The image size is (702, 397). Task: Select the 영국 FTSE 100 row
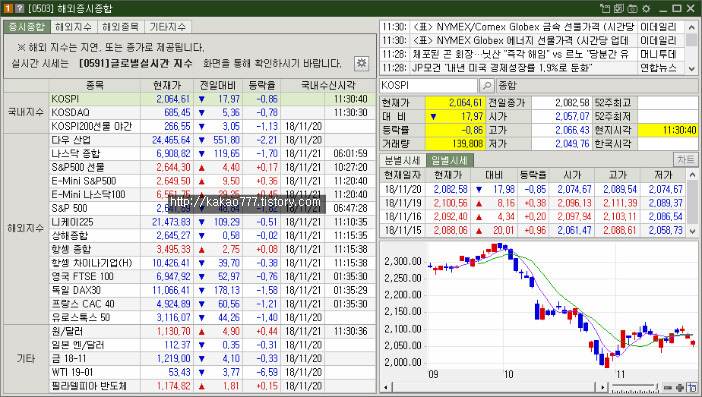coord(212,277)
